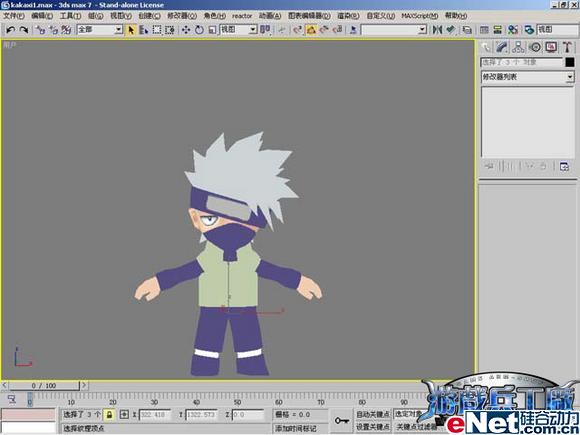Open the Edit Named Selection Sets tool

(x=353, y=30)
